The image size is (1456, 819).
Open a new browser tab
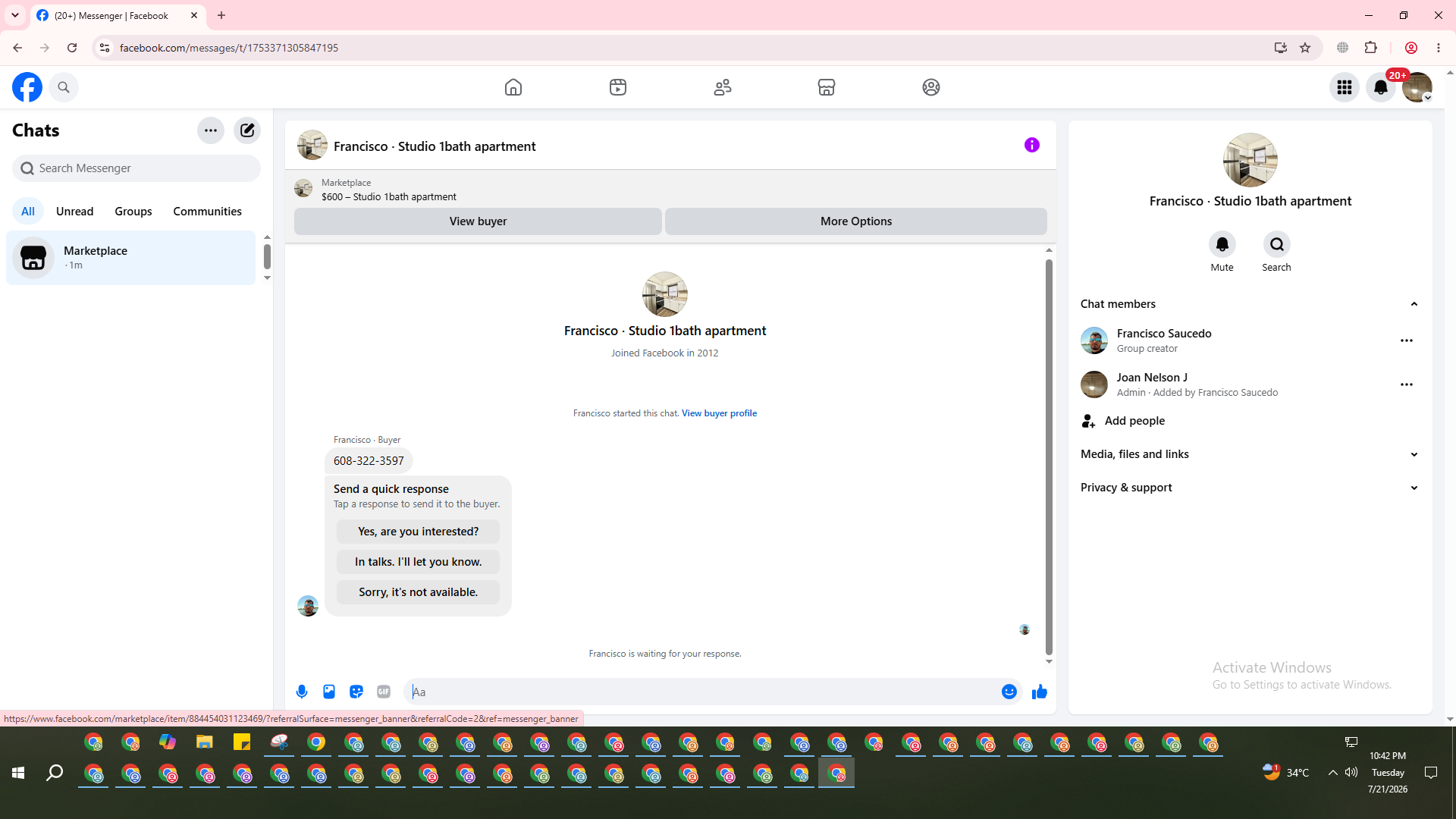click(221, 15)
